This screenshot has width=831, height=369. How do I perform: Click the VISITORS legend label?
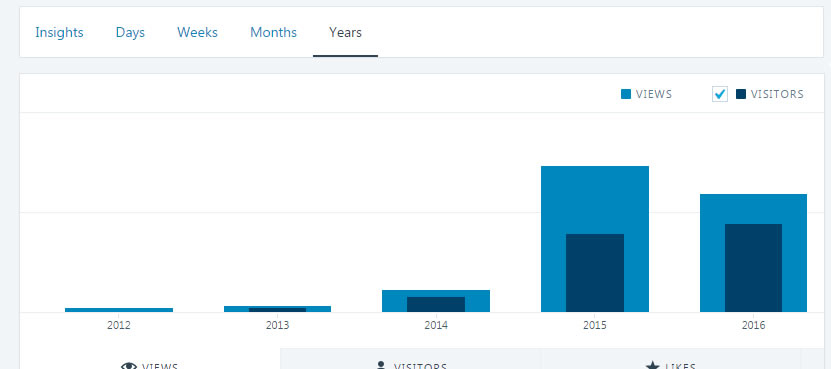(x=777, y=94)
